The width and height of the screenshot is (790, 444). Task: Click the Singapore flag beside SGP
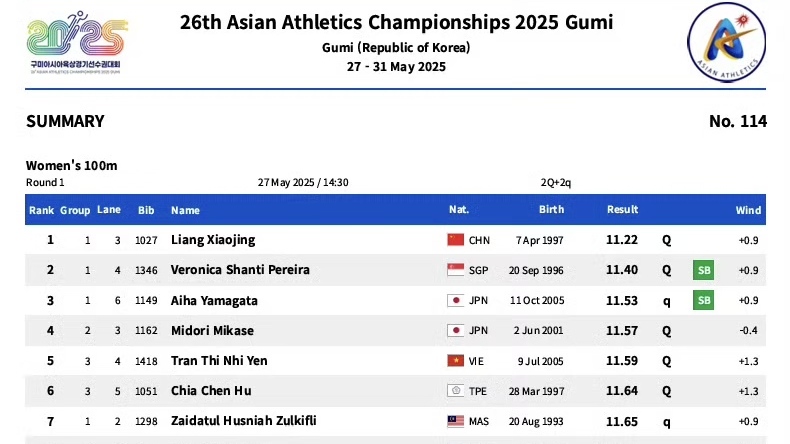point(456,270)
